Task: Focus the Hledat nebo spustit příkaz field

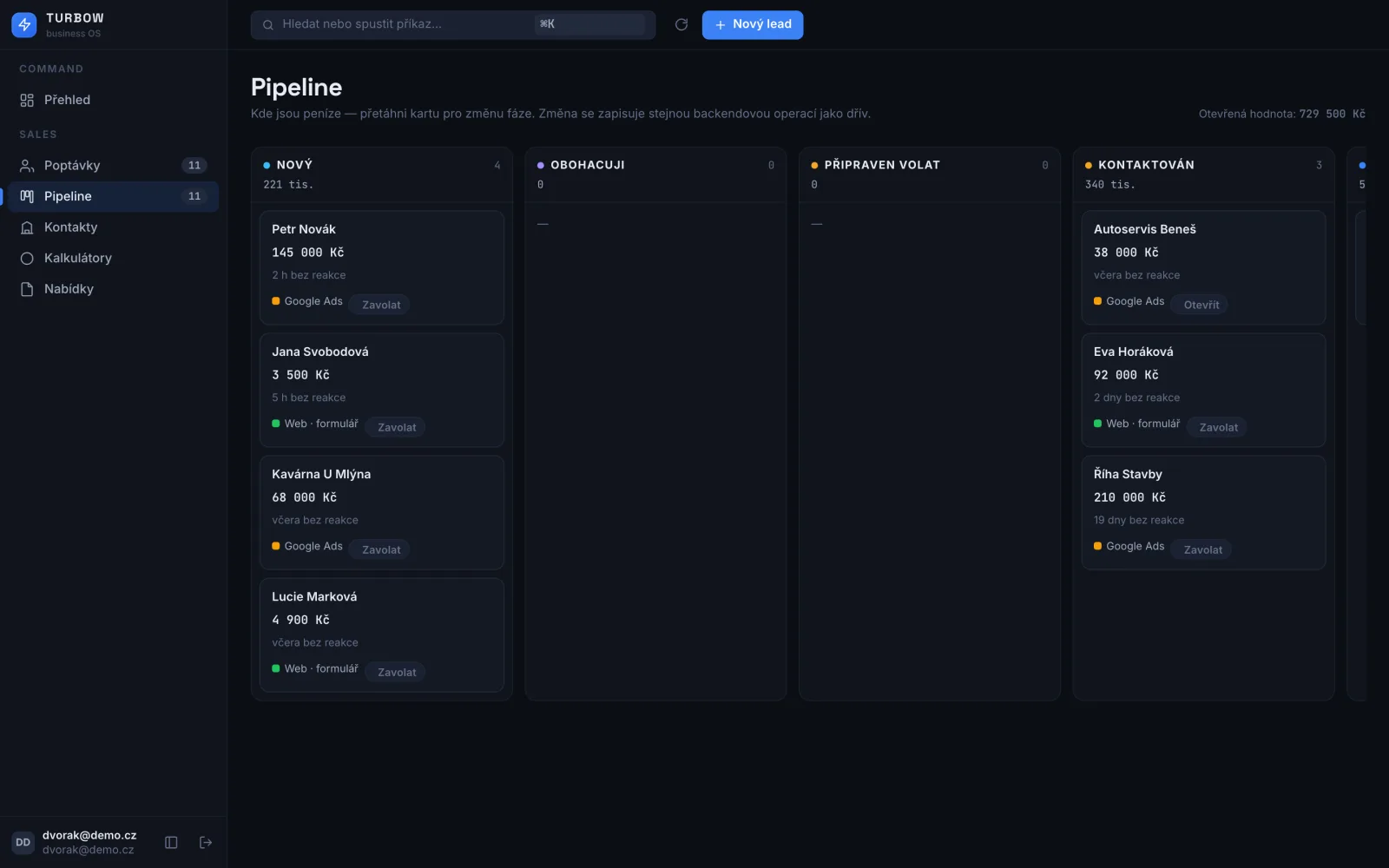Action: 453,24
